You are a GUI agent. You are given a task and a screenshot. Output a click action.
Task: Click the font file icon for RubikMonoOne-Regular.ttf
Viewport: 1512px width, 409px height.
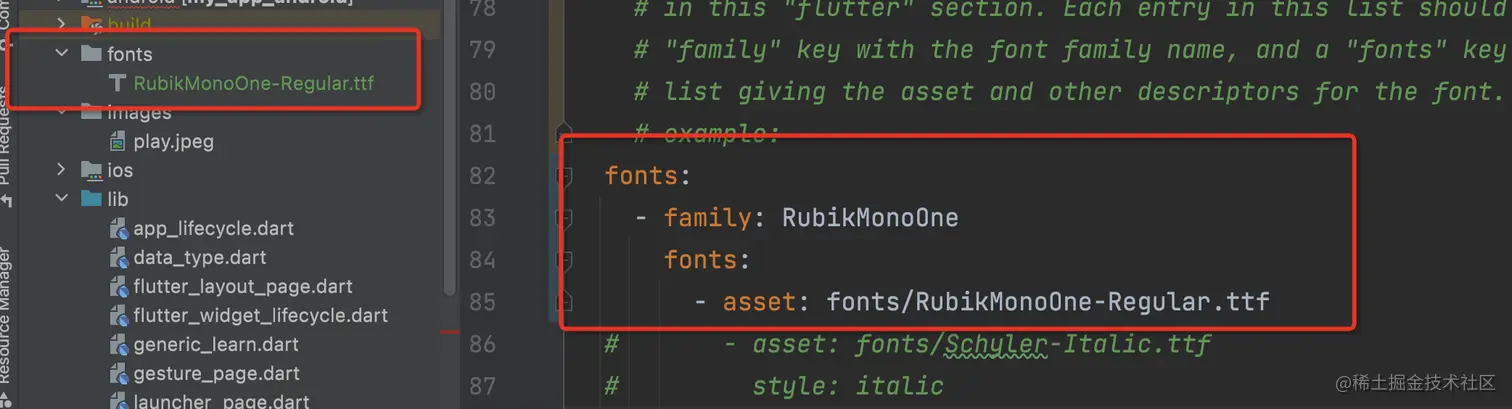coord(117,83)
